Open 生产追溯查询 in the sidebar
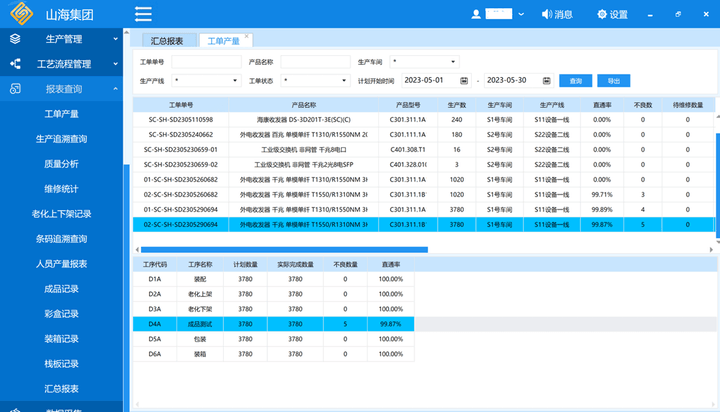720x412 pixels. 62,139
